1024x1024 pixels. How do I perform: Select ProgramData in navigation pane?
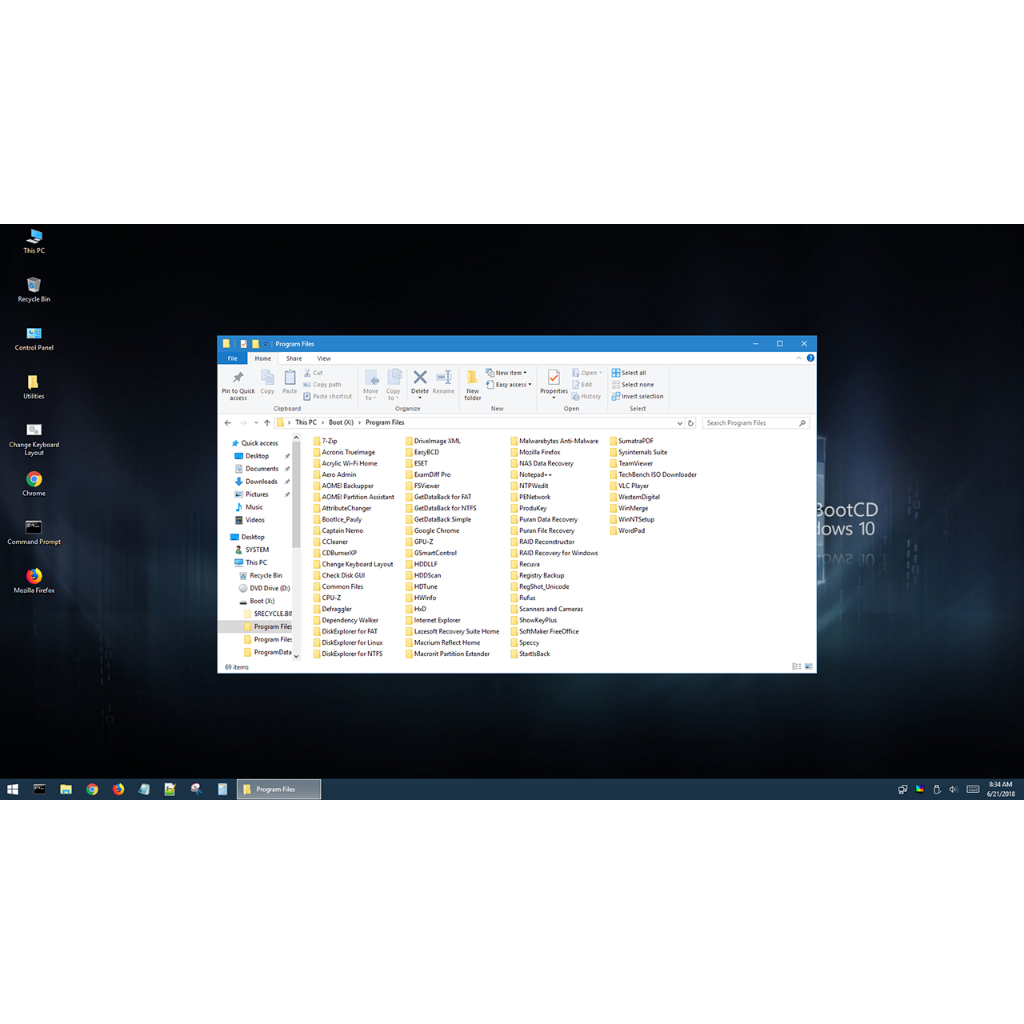[267, 652]
